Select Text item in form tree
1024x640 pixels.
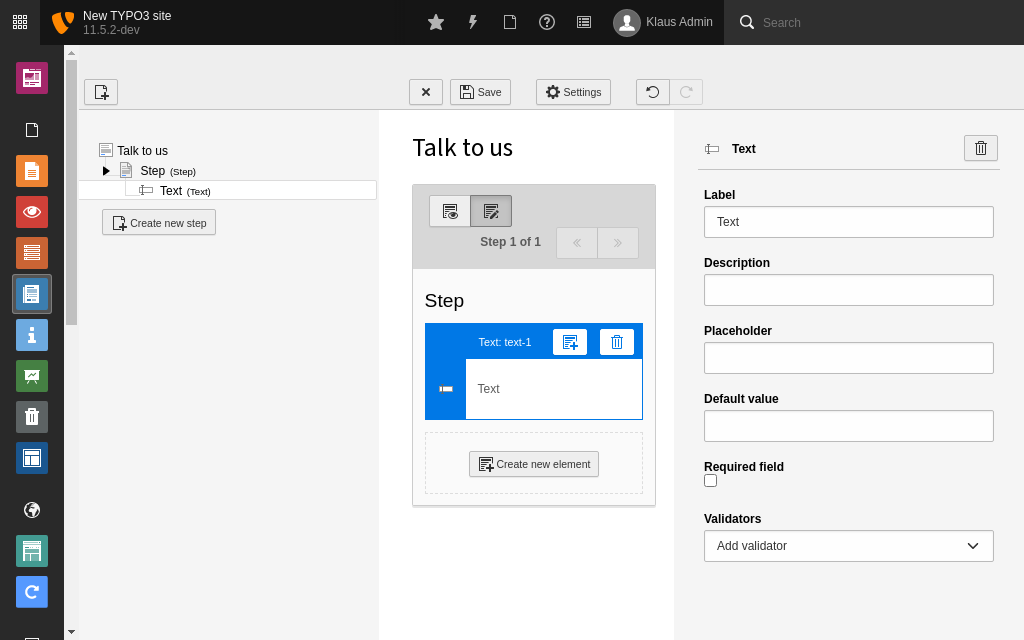pos(171,191)
